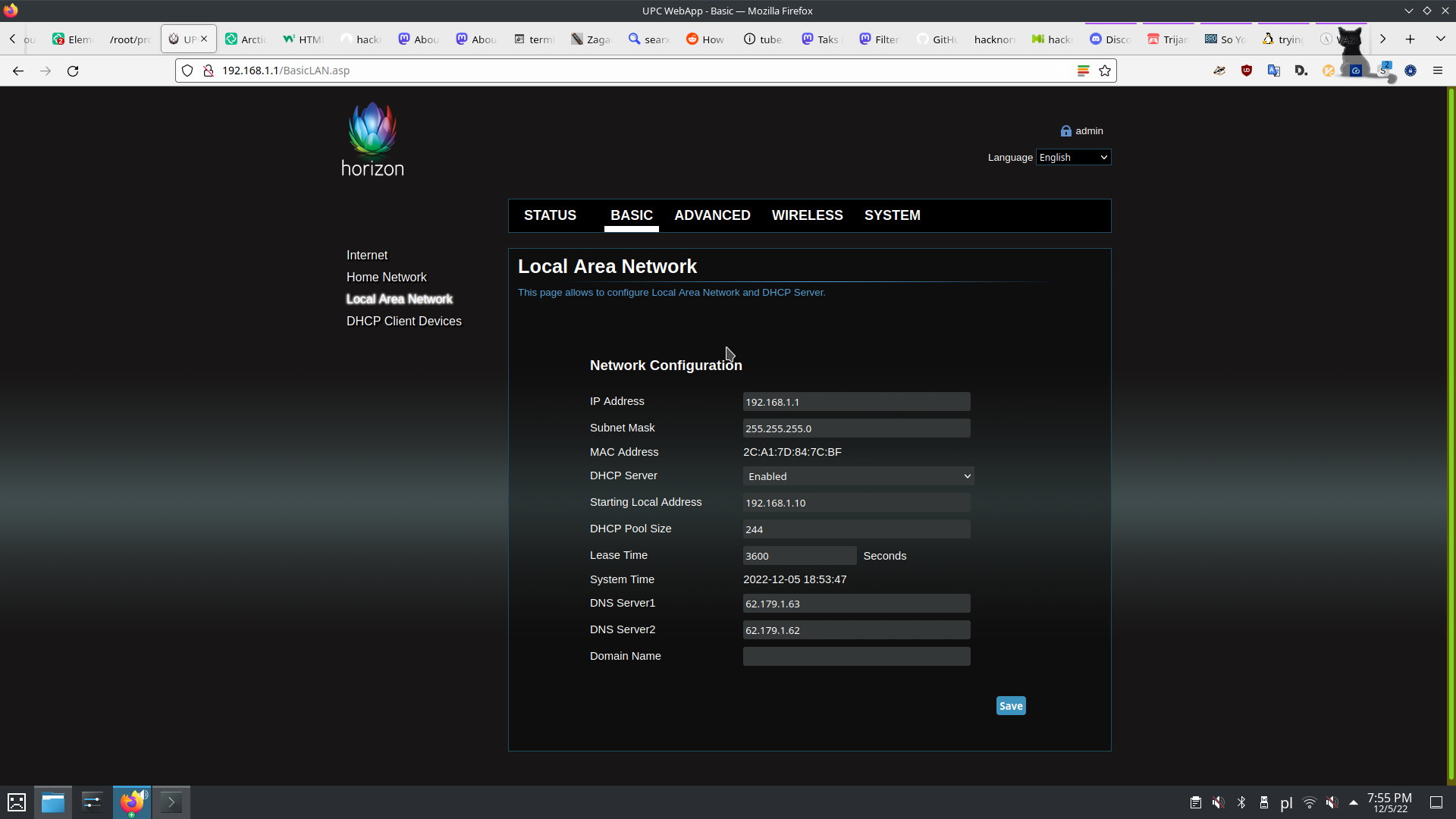Go back with the browser back arrow
The height and width of the screenshot is (819, 1456).
click(x=18, y=71)
